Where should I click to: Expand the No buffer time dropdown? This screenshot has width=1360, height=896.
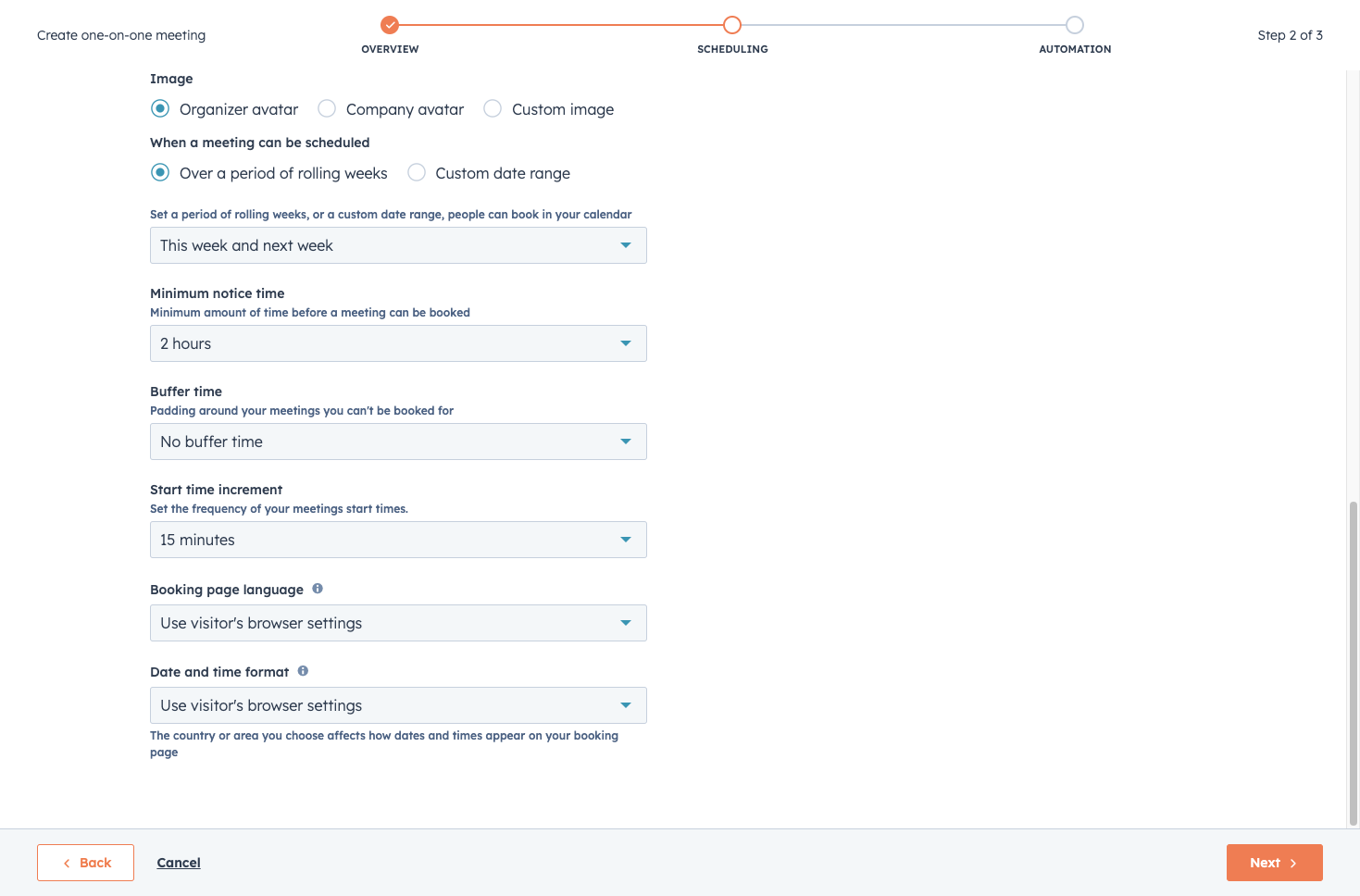click(x=398, y=442)
